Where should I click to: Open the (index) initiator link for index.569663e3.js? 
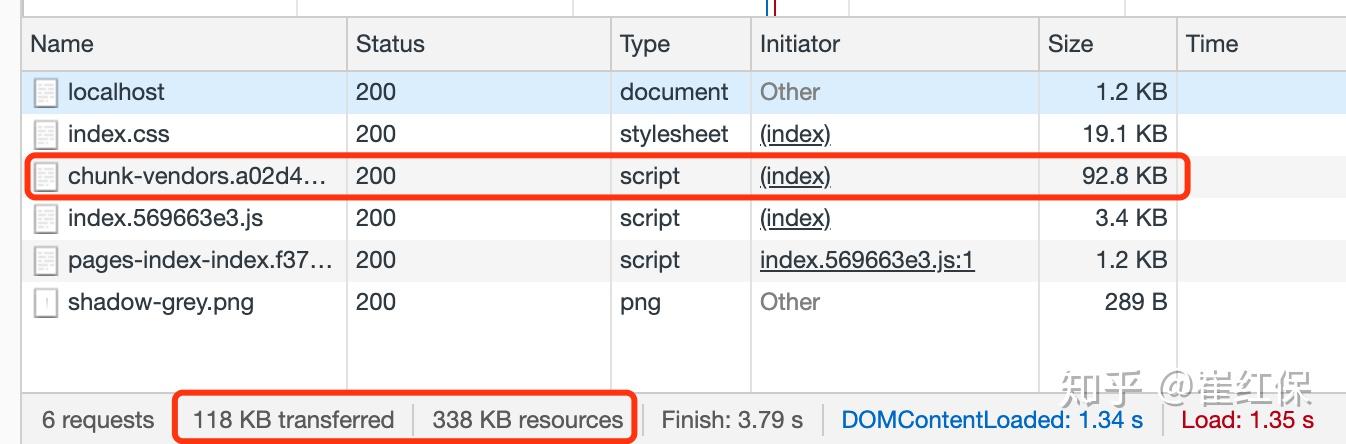point(795,218)
